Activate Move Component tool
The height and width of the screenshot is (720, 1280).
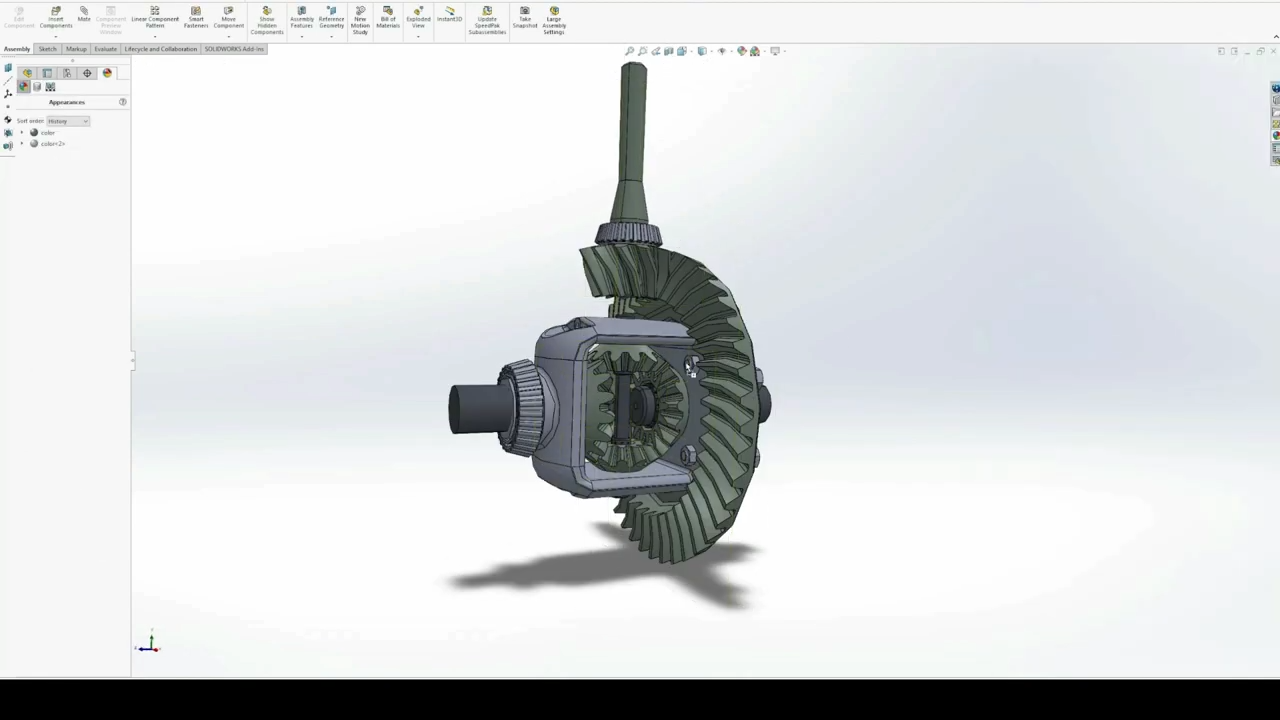pos(228,17)
